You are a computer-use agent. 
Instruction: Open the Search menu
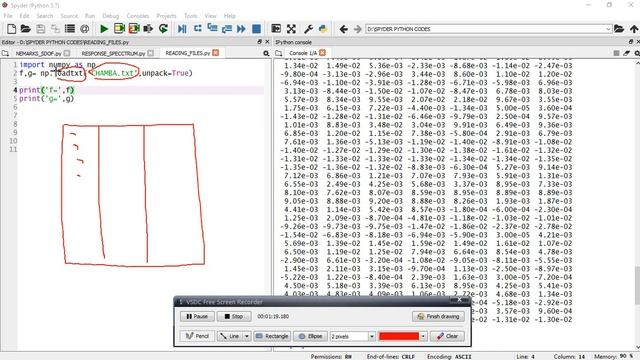[x=44, y=16]
